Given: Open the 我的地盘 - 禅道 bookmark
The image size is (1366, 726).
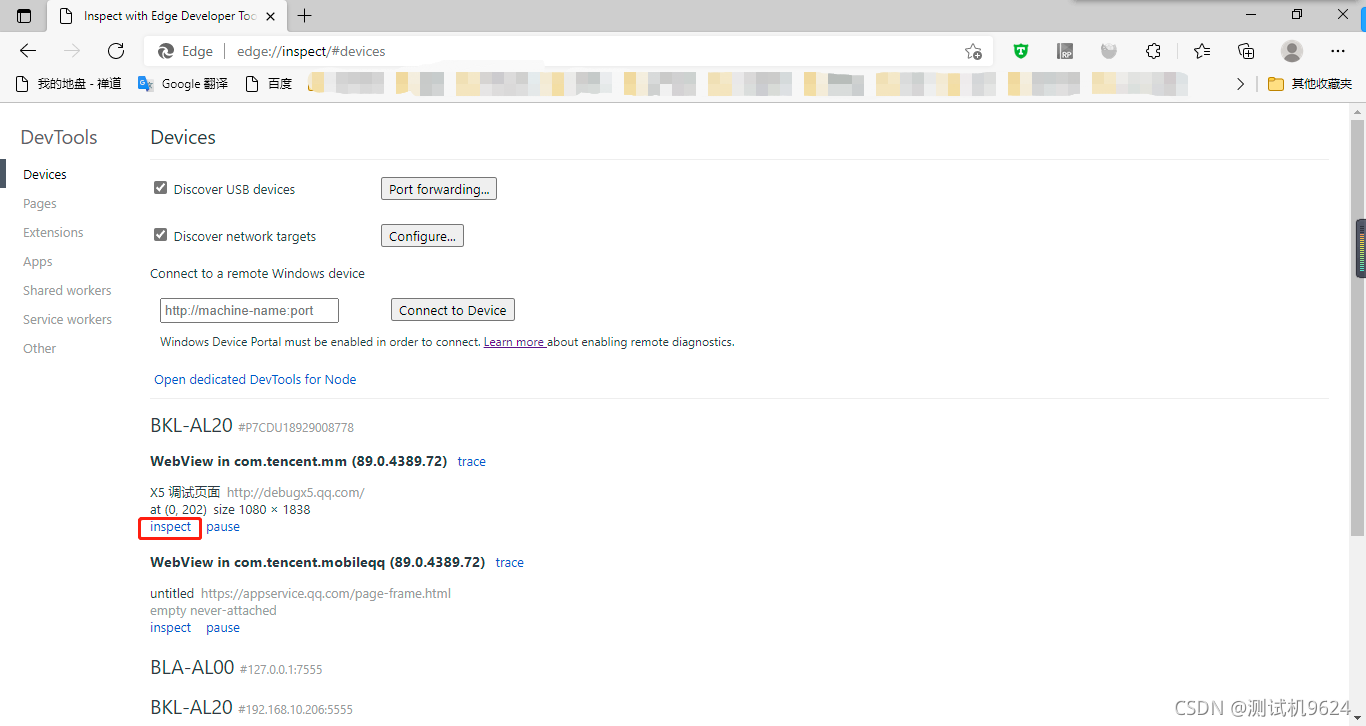Looking at the screenshot, I should point(69,84).
